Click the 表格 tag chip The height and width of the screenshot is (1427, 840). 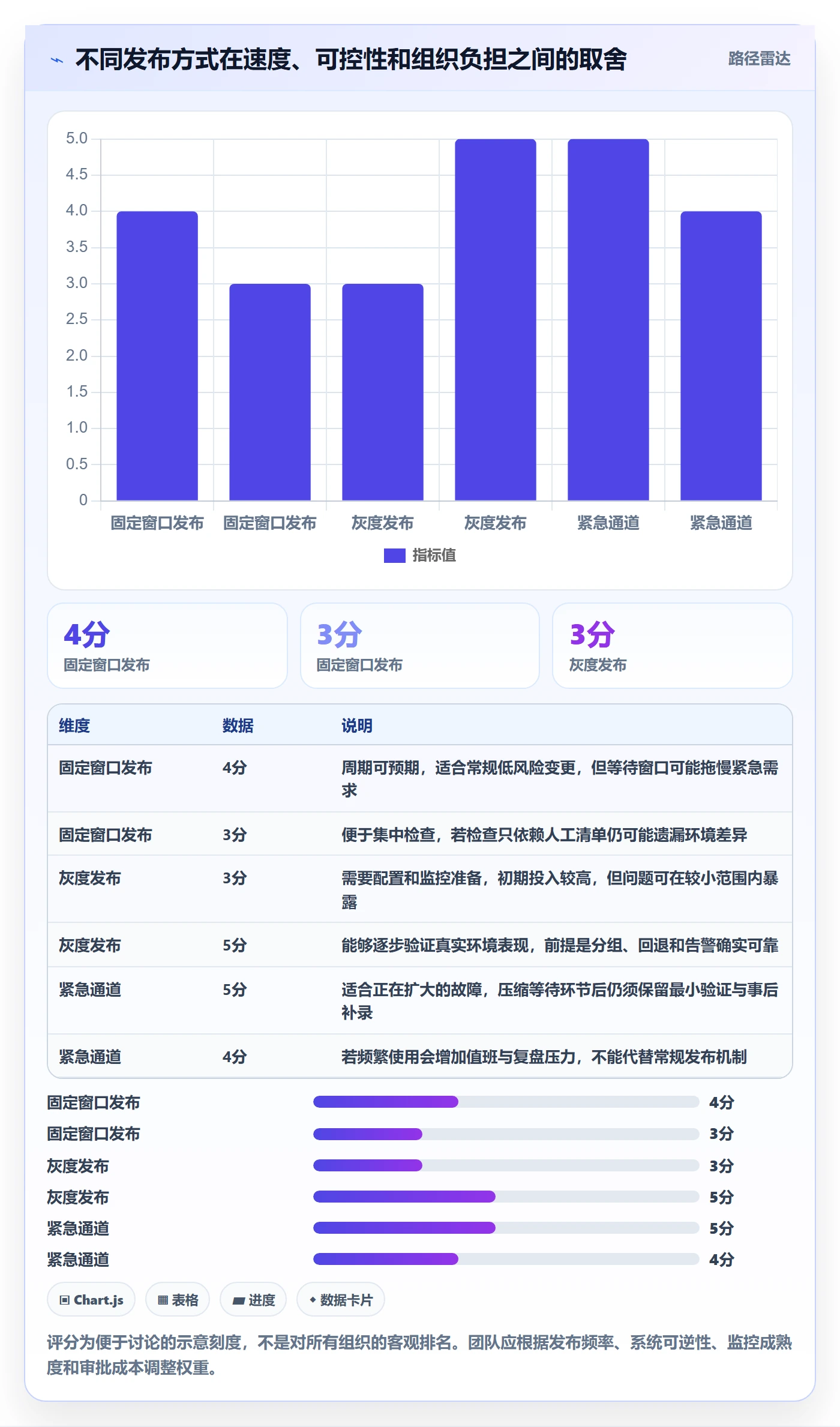[178, 1300]
